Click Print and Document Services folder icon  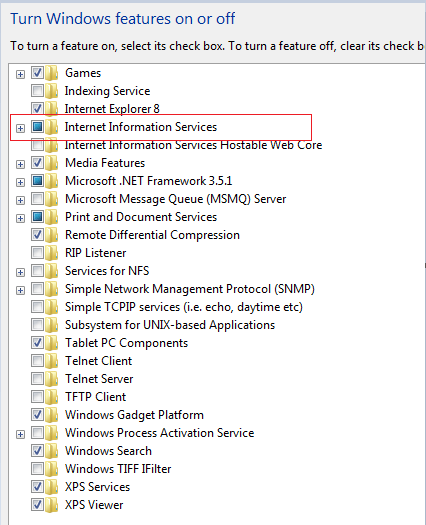point(52,217)
